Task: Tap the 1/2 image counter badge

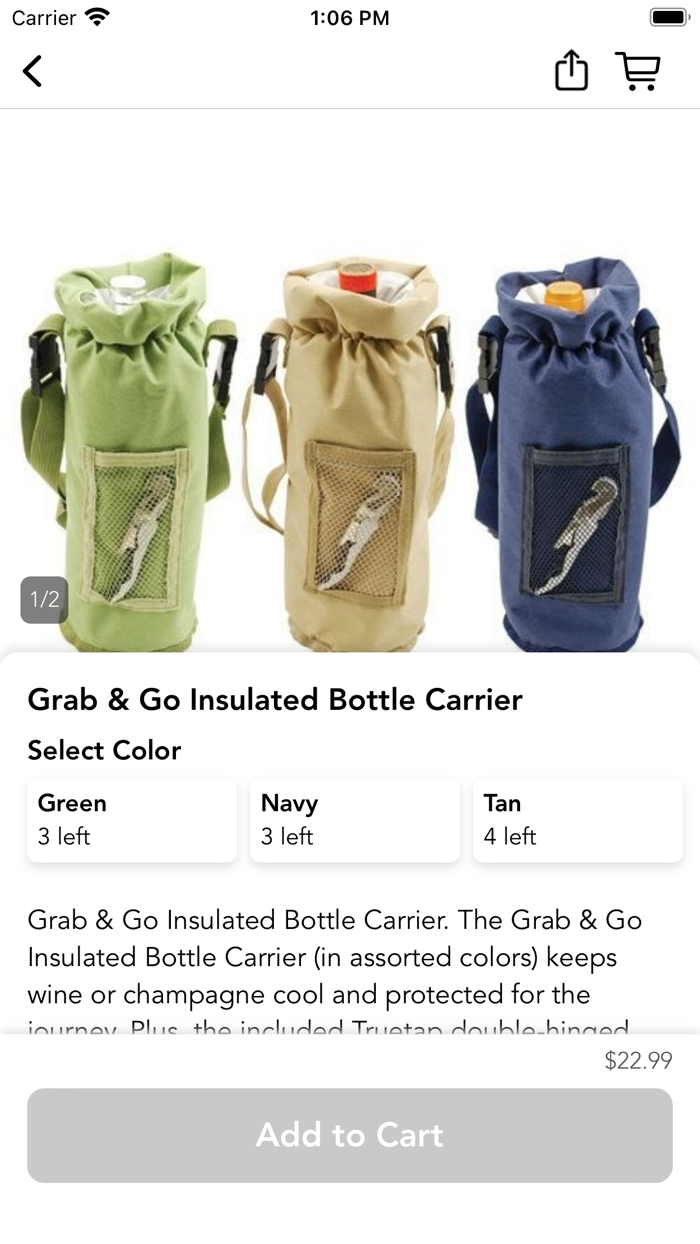Action: coord(44,600)
